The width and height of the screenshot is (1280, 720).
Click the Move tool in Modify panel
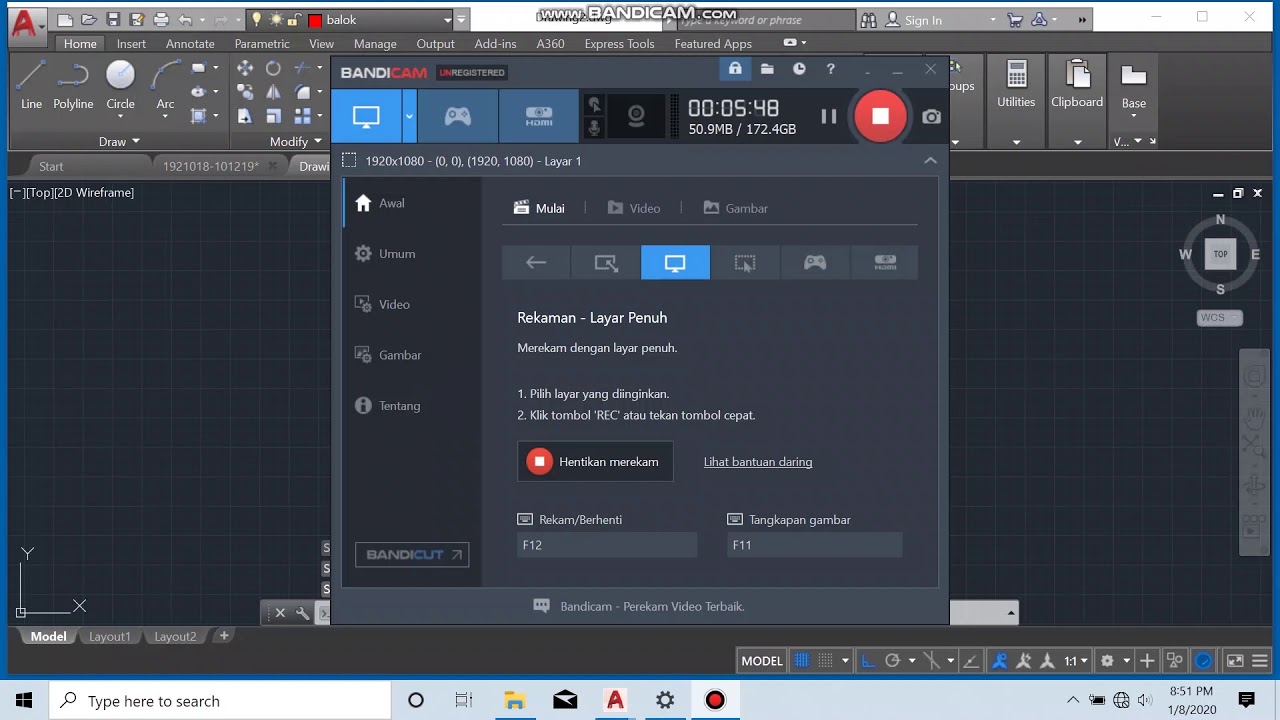point(245,68)
